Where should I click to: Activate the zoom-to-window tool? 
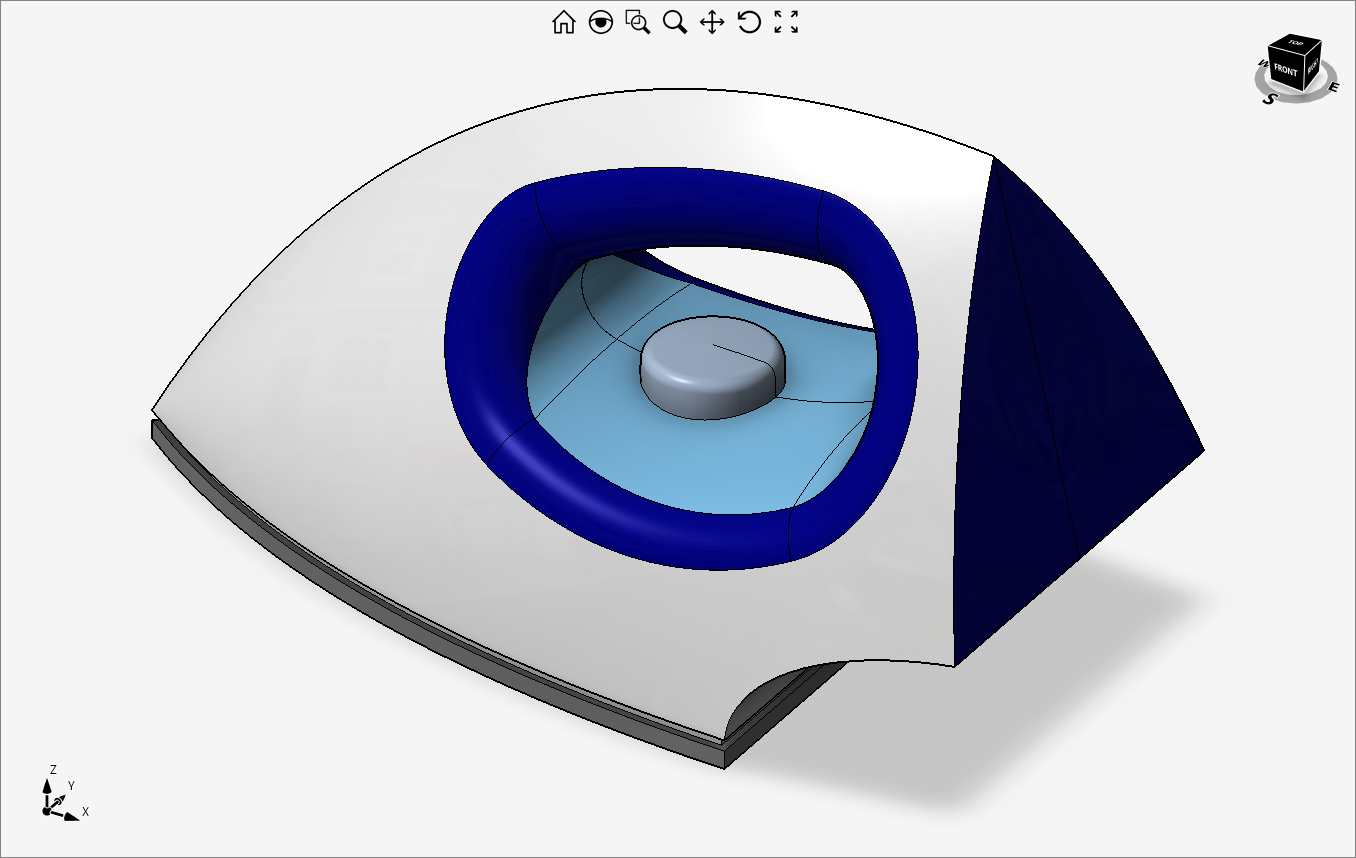click(637, 22)
